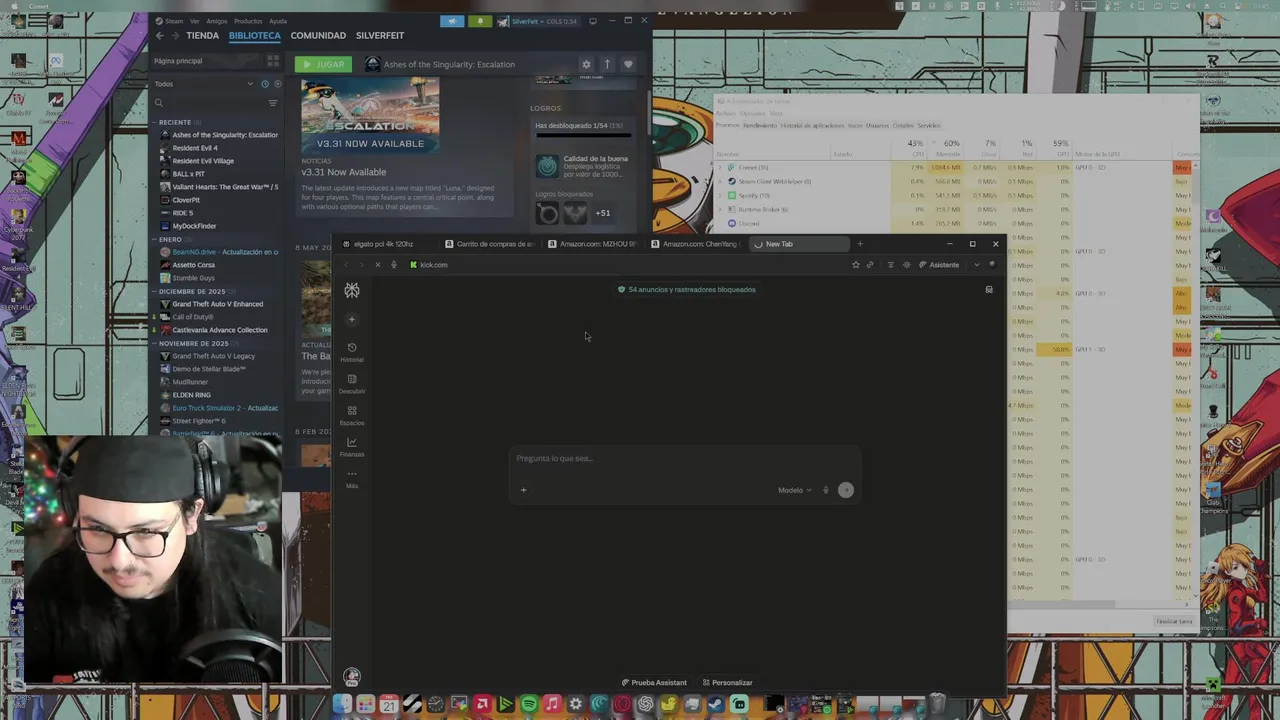Add game to favorites with the heart icon
The height and width of the screenshot is (720, 1280).
(x=628, y=64)
